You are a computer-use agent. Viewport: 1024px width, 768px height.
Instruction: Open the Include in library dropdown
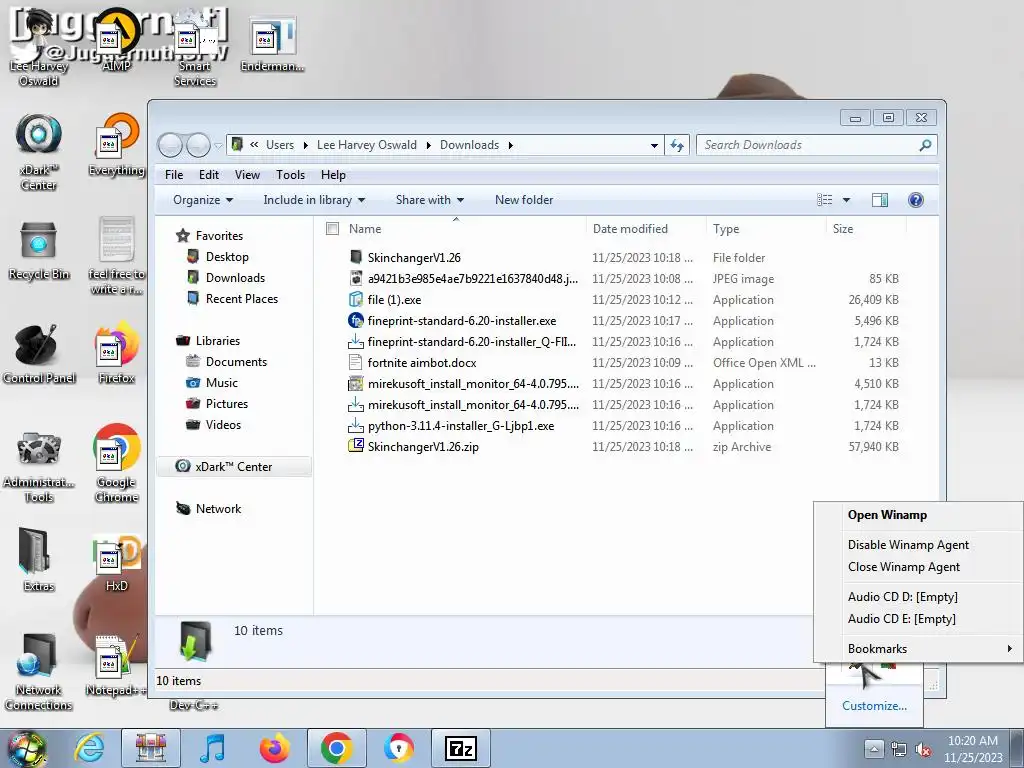click(x=314, y=200)
